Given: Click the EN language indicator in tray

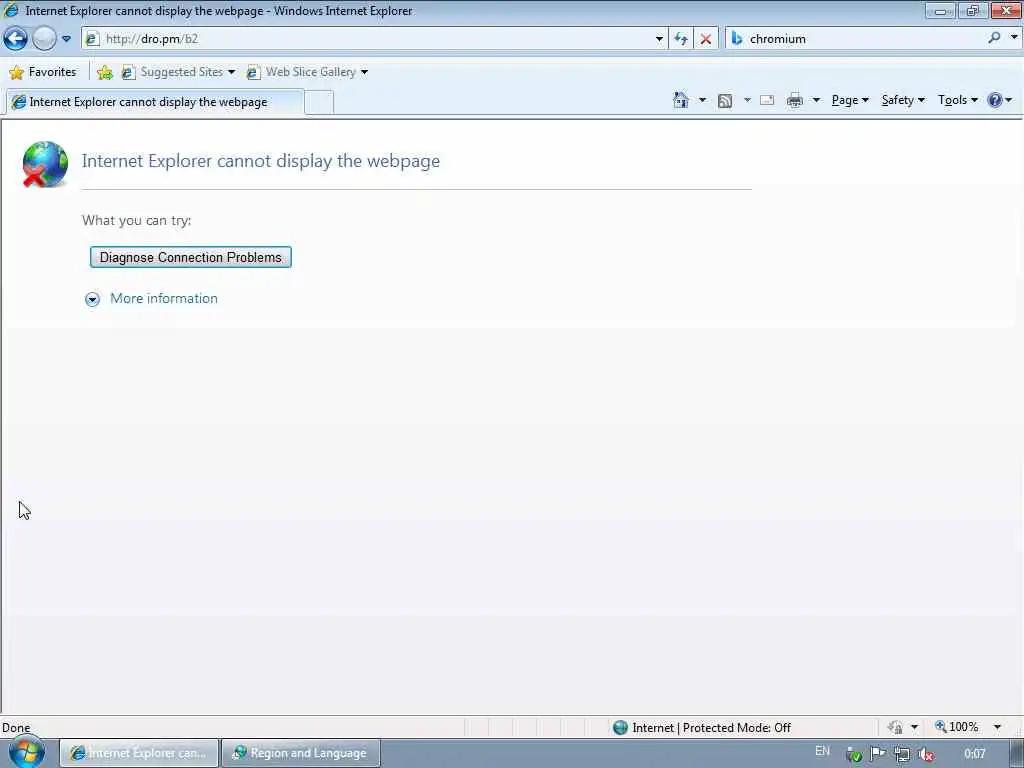Looking at the screenshot, I should pyautogui.click(x=822, y=751).
